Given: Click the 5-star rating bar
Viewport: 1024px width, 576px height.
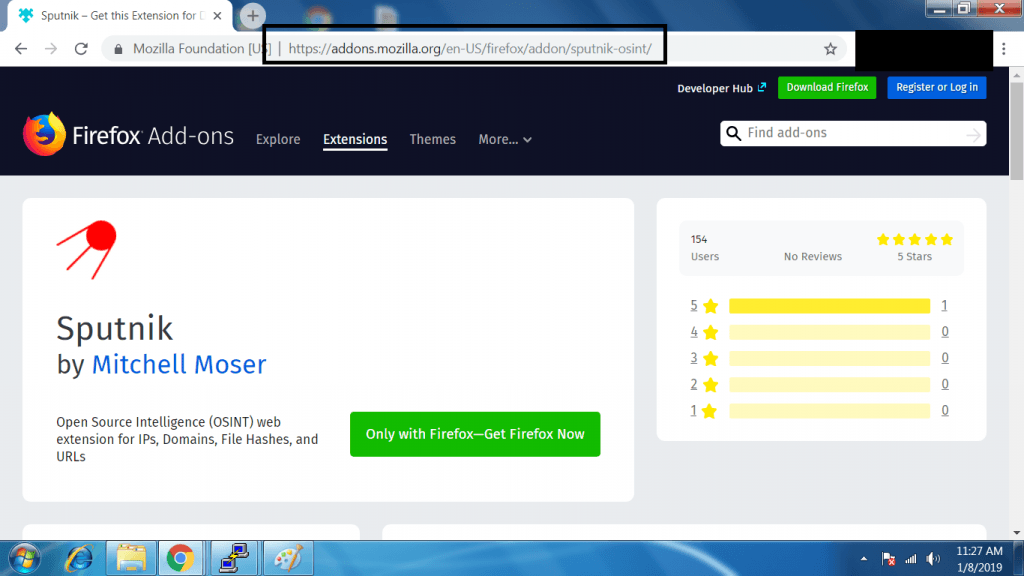Looking at the screenshot, I should [x=829, y=306].
